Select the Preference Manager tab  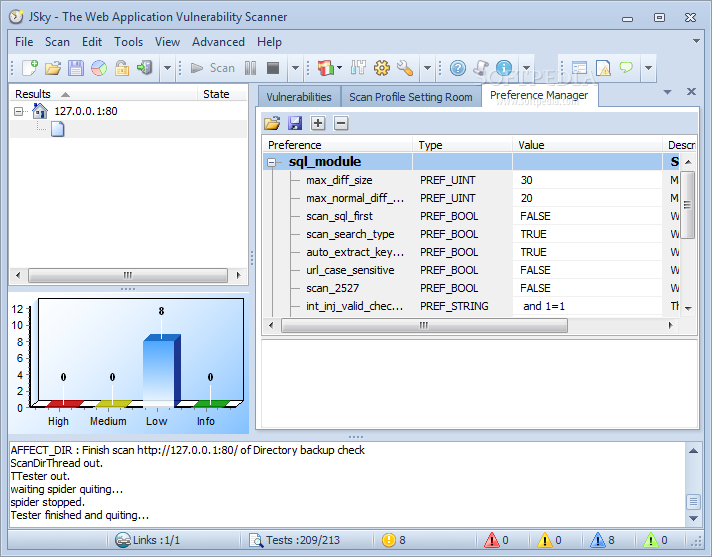539,95
